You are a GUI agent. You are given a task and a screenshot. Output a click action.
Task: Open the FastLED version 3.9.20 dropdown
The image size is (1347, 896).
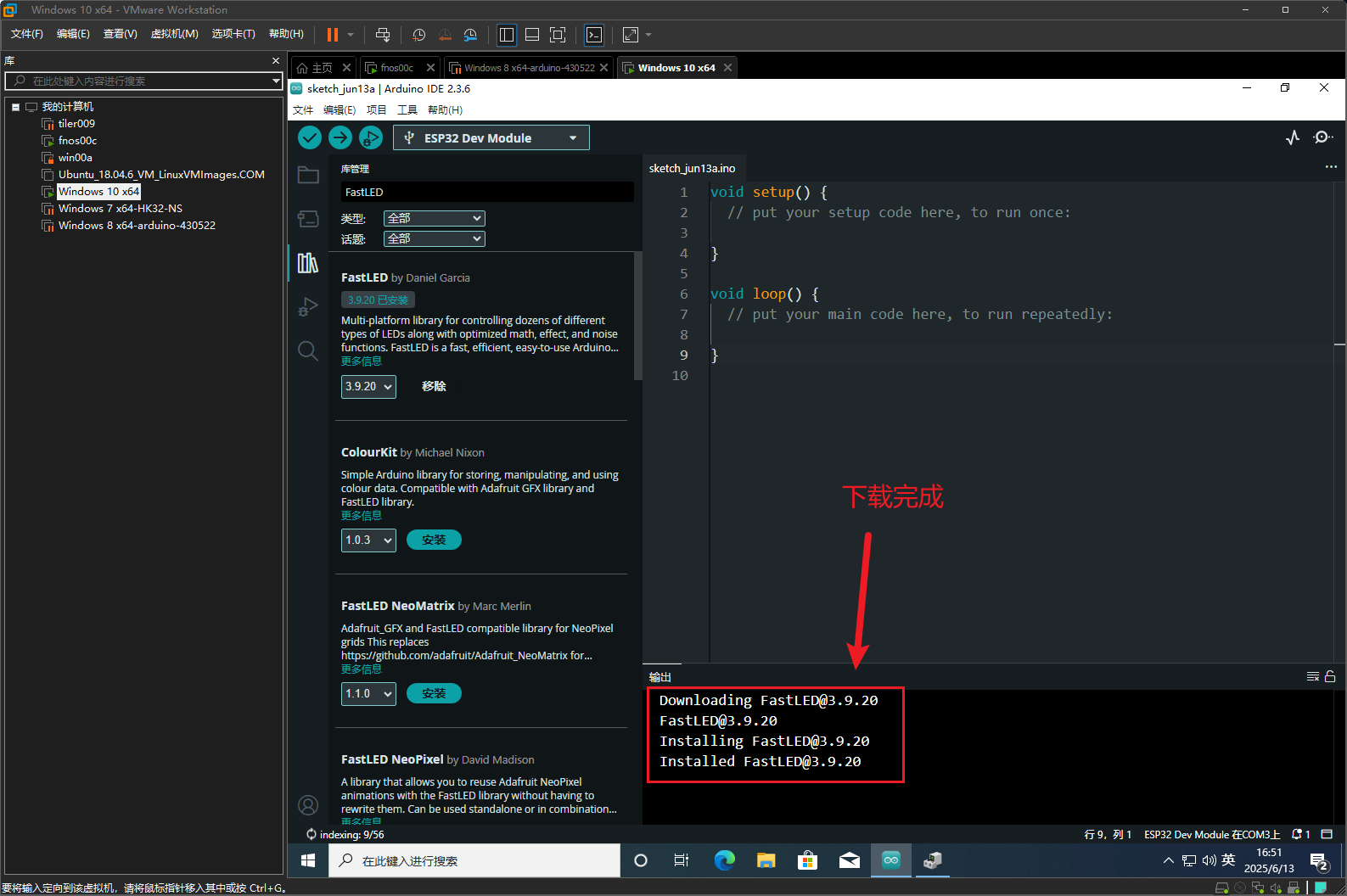pos(368,386)
